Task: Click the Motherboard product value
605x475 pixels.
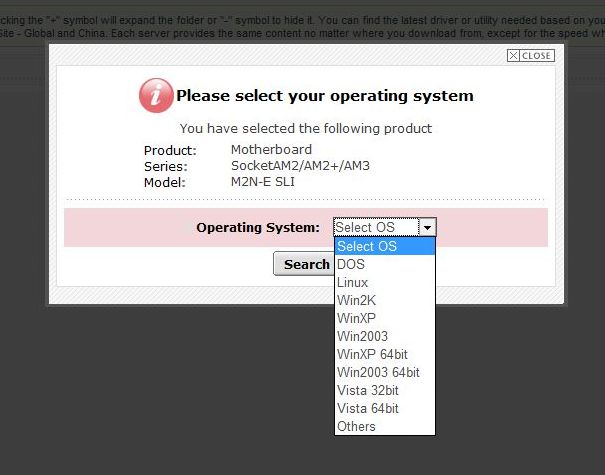Action: [x=271, y=149]
